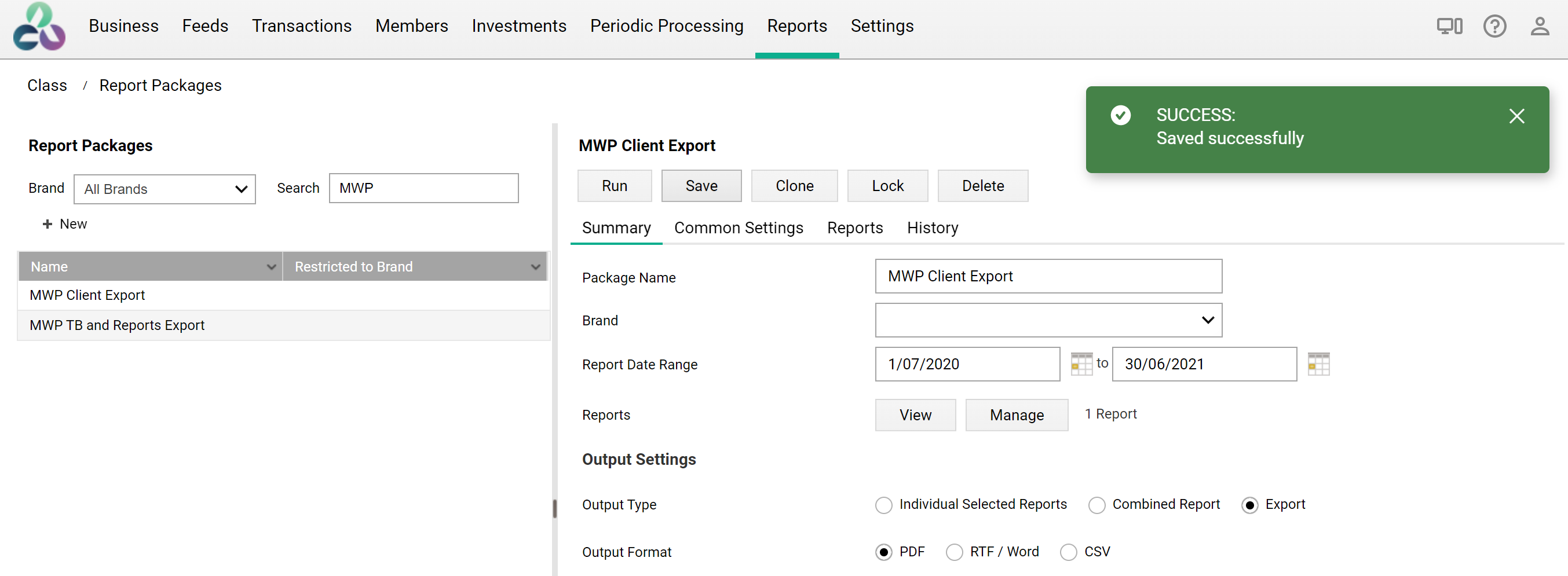
Task: Close the success notification
Action: (1516, 116)
